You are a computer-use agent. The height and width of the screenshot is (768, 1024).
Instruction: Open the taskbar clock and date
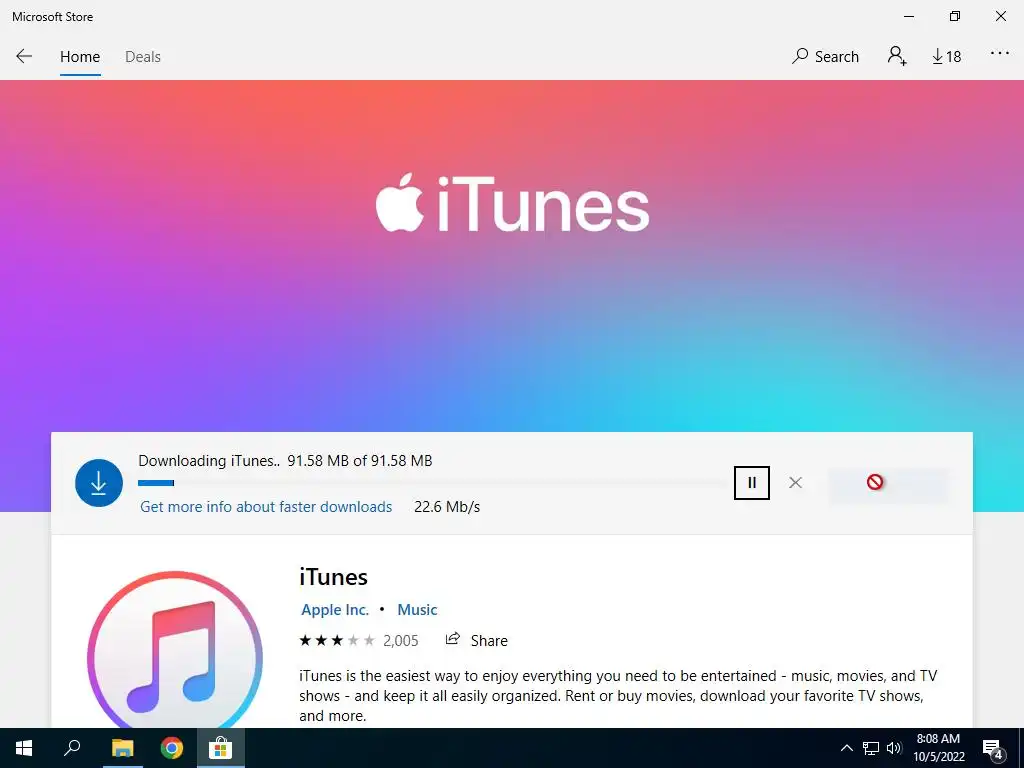pyautogui.click(x=938, y=748)
